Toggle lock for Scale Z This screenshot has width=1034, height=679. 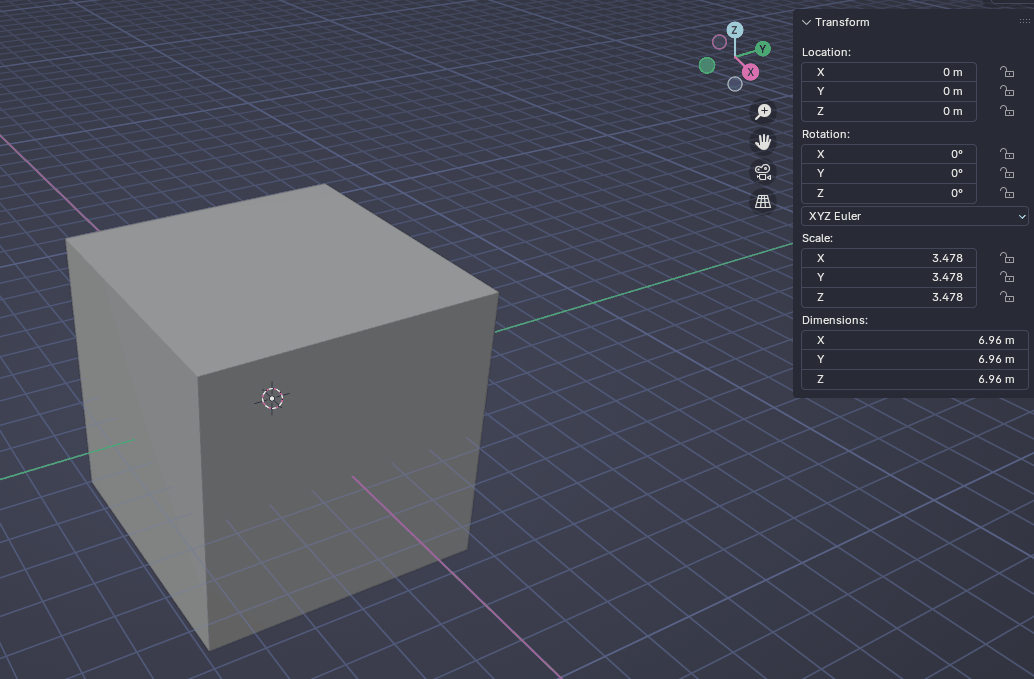1006,297
